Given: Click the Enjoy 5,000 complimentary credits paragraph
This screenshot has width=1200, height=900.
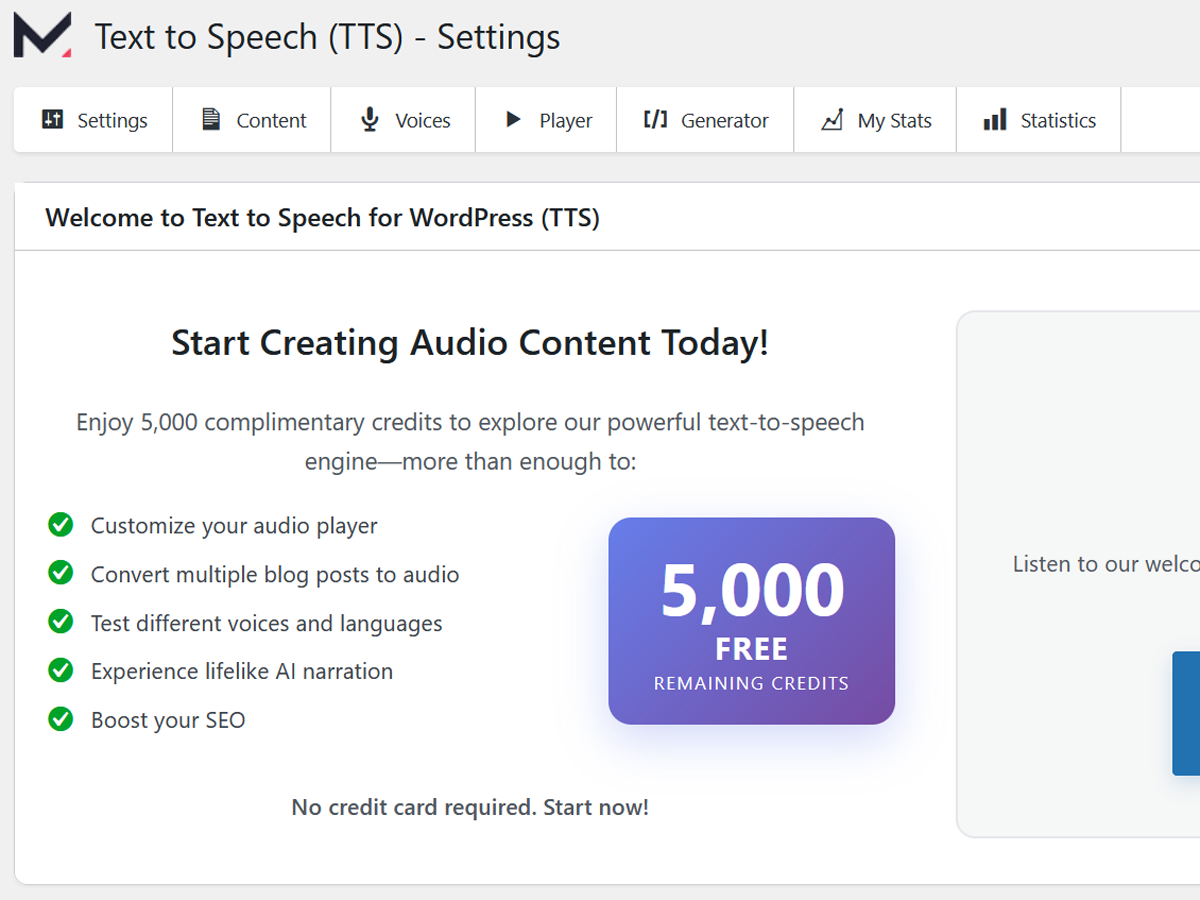Looking at the screenshot, I should (x=470, y=442).
